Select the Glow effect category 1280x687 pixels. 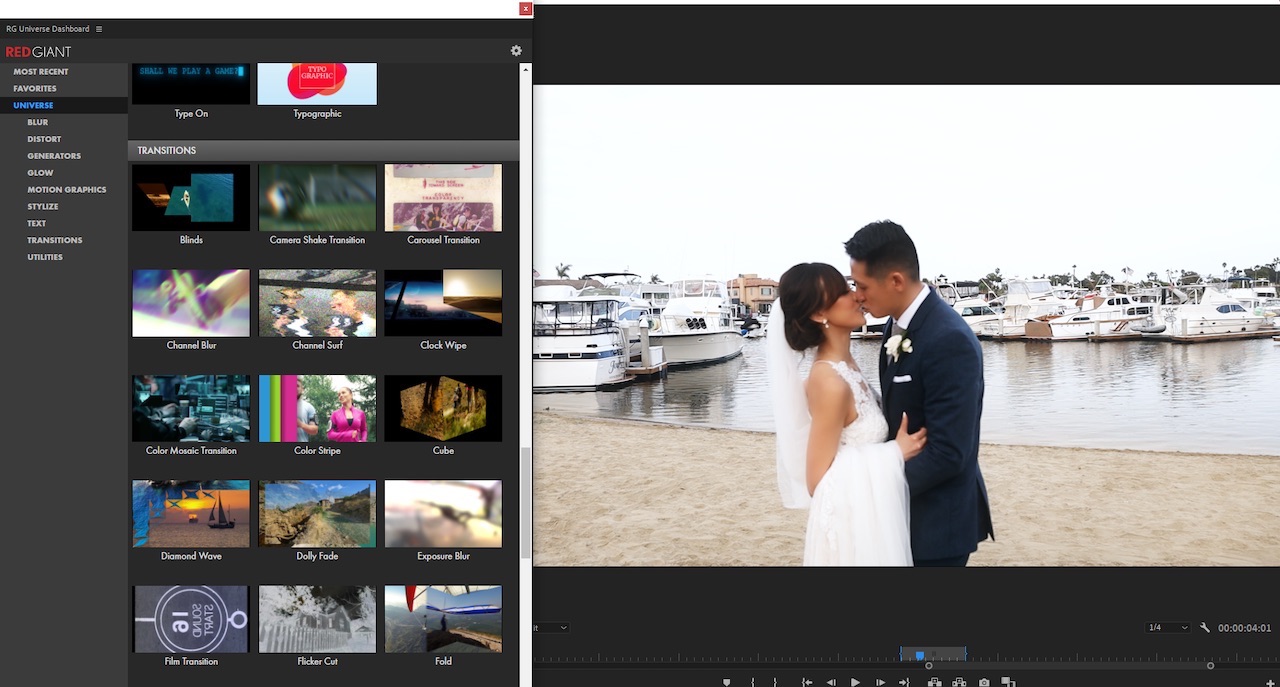(40, 172)
